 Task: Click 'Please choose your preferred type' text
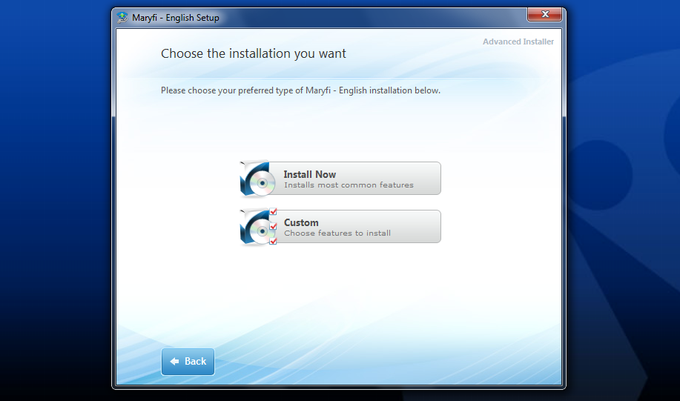pos(301,91)
